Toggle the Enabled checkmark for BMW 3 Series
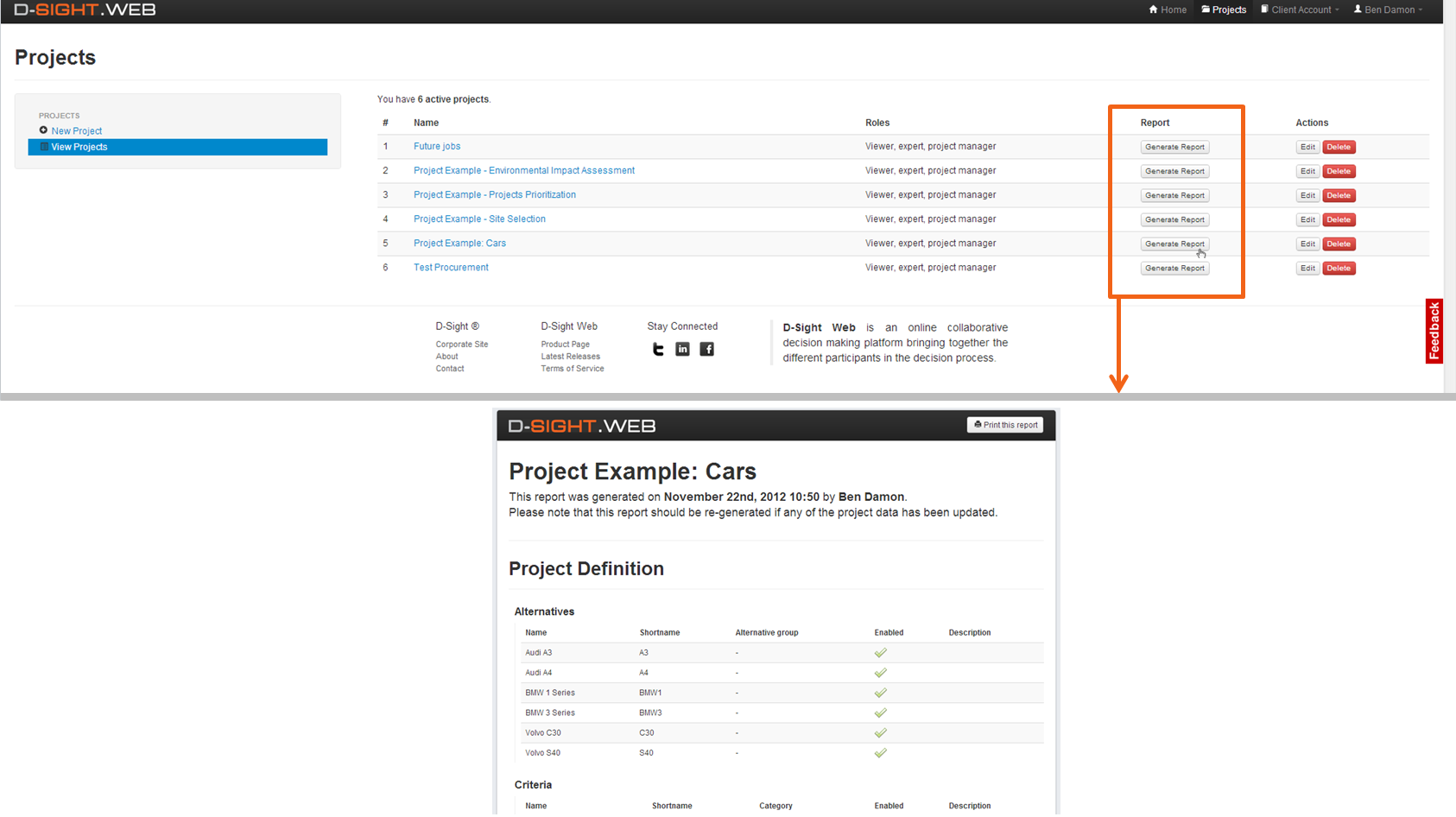Screen dimensions: 1456x817 click(880, 712)
